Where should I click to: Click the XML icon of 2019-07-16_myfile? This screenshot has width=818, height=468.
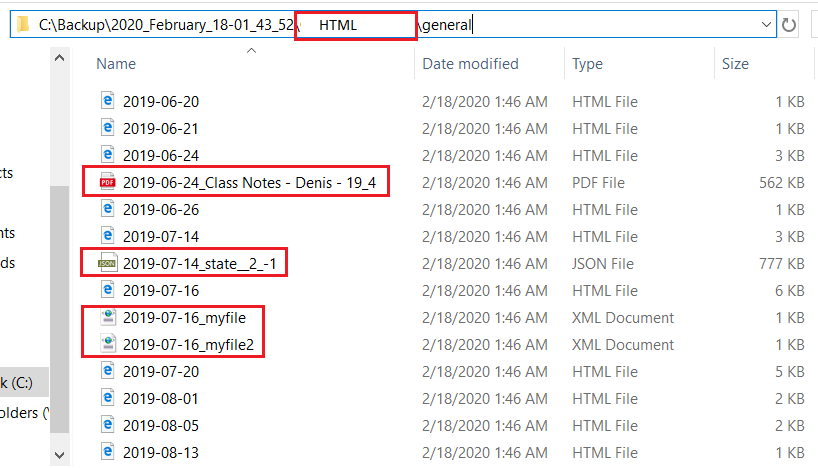(108, 317)
